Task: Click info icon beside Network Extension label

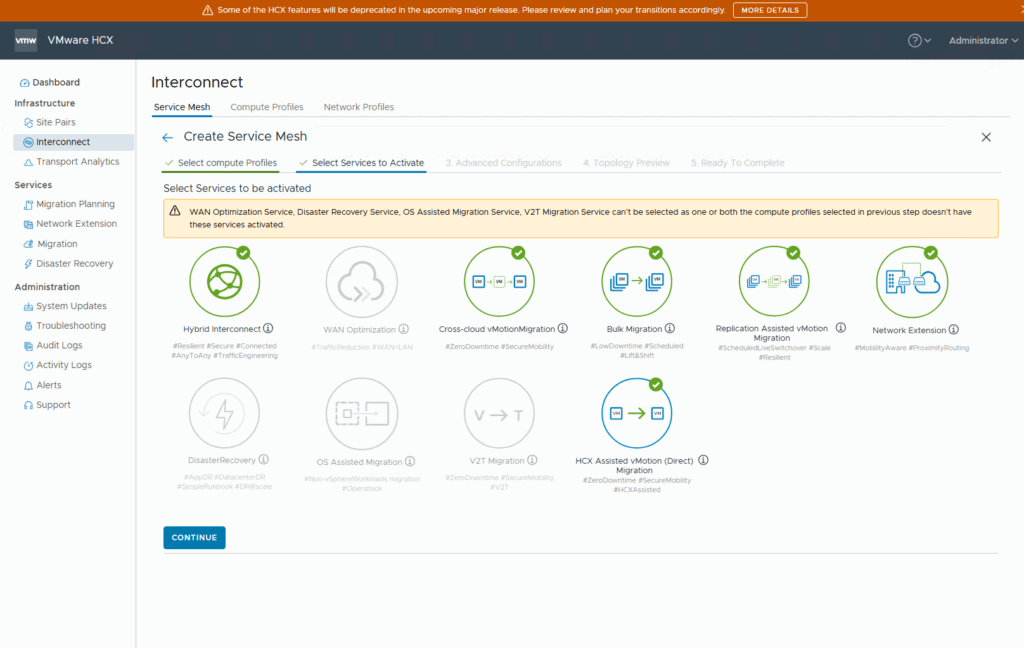Action: point(954,329)
